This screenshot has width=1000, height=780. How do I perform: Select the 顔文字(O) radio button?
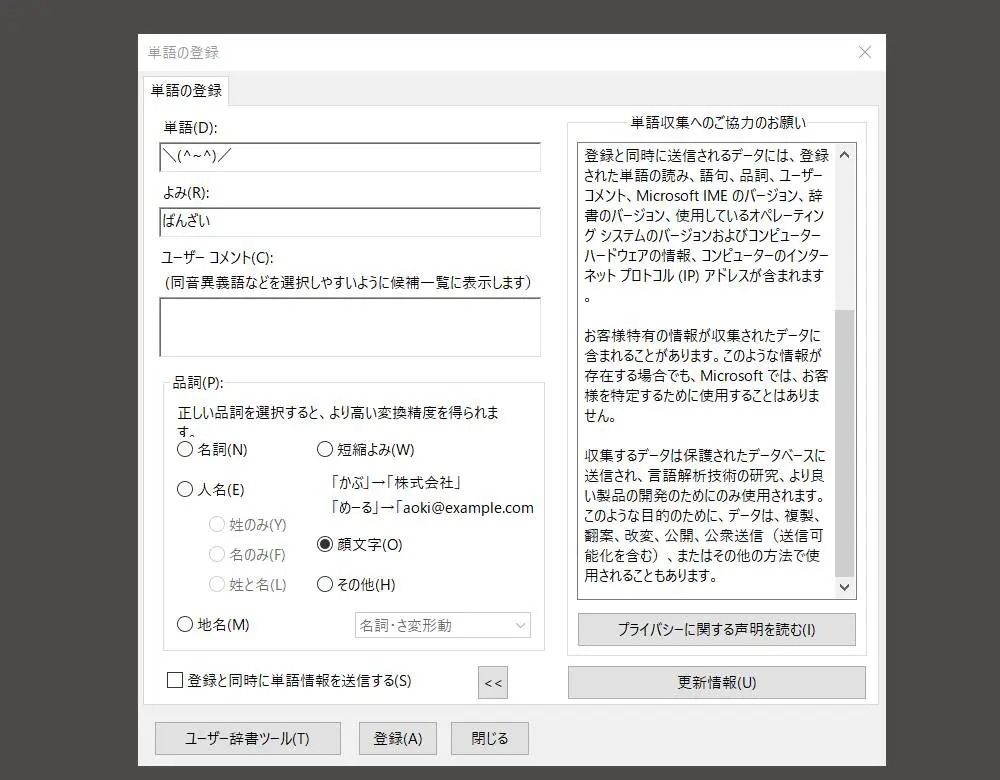[325, 545]
